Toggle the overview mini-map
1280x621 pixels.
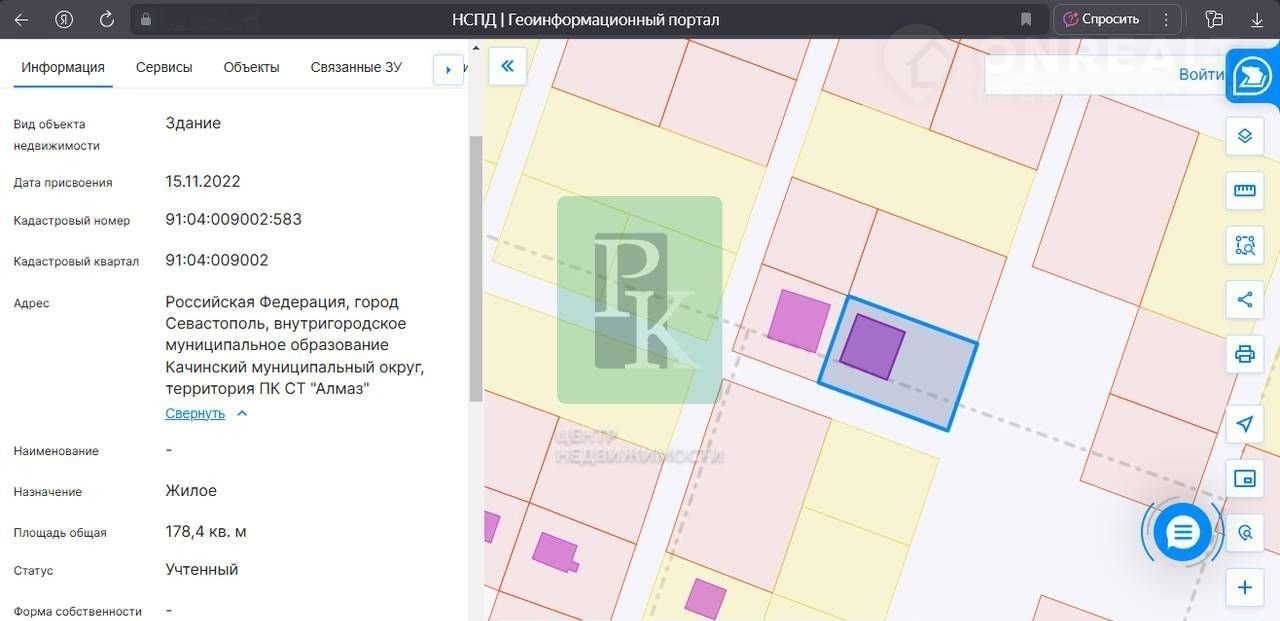pyautogui.click(x=1244, y=479)
